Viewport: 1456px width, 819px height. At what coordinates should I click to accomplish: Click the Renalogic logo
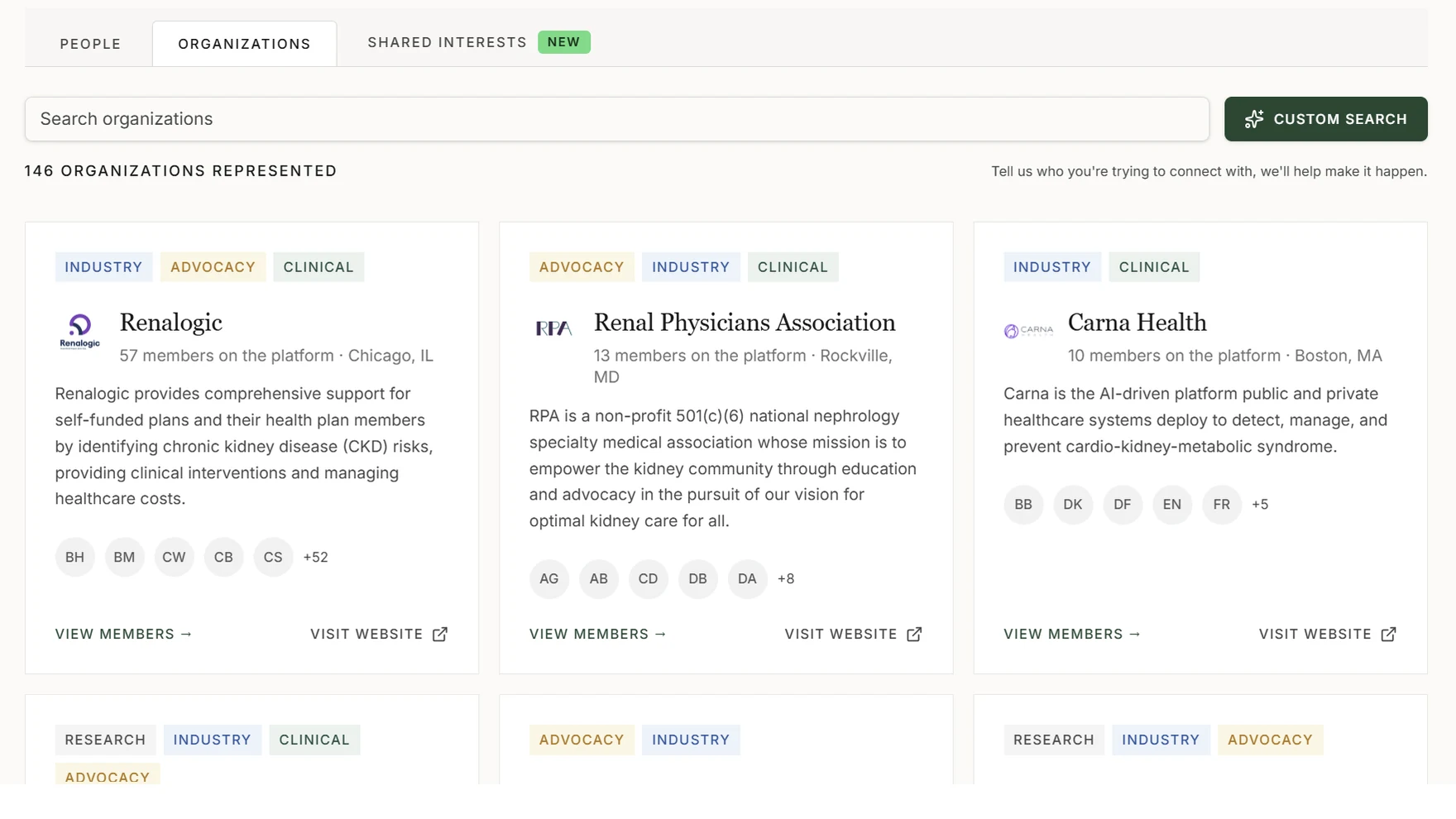[79, 332]
